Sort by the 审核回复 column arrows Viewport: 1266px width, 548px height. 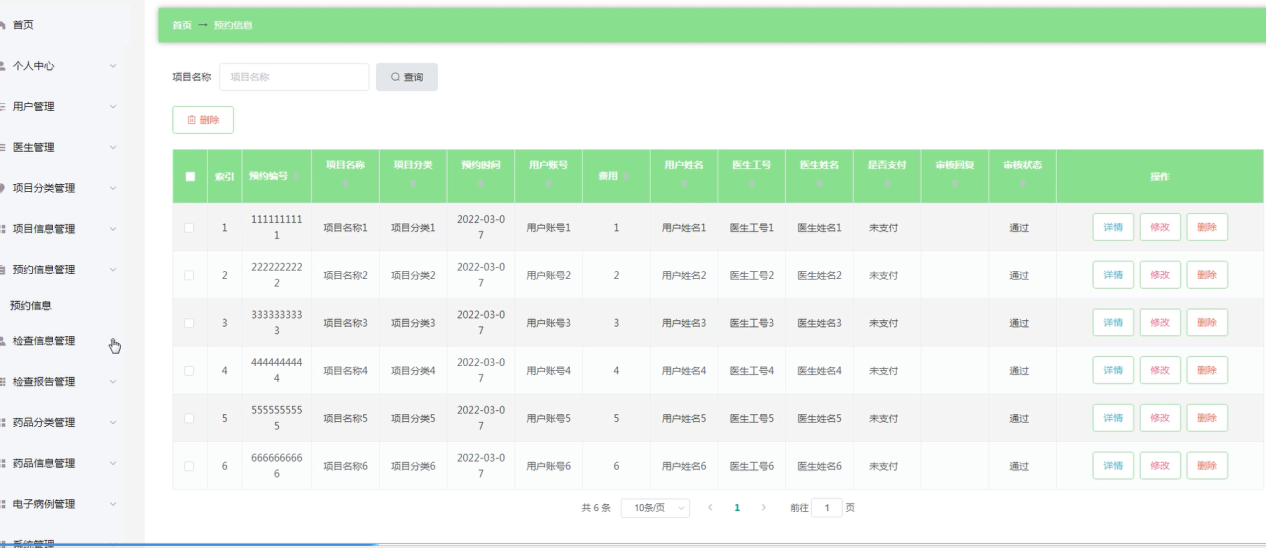pyautogui.click(x=955, y=184)
